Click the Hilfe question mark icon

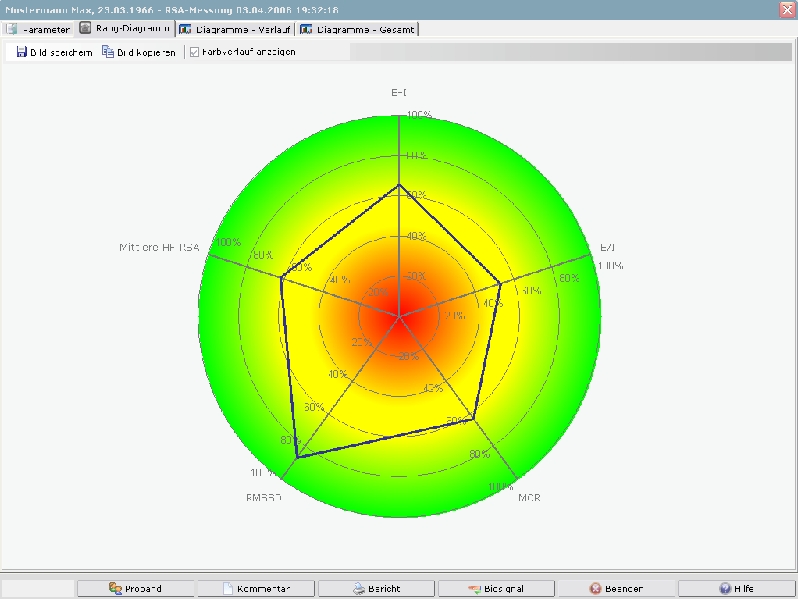725,589
